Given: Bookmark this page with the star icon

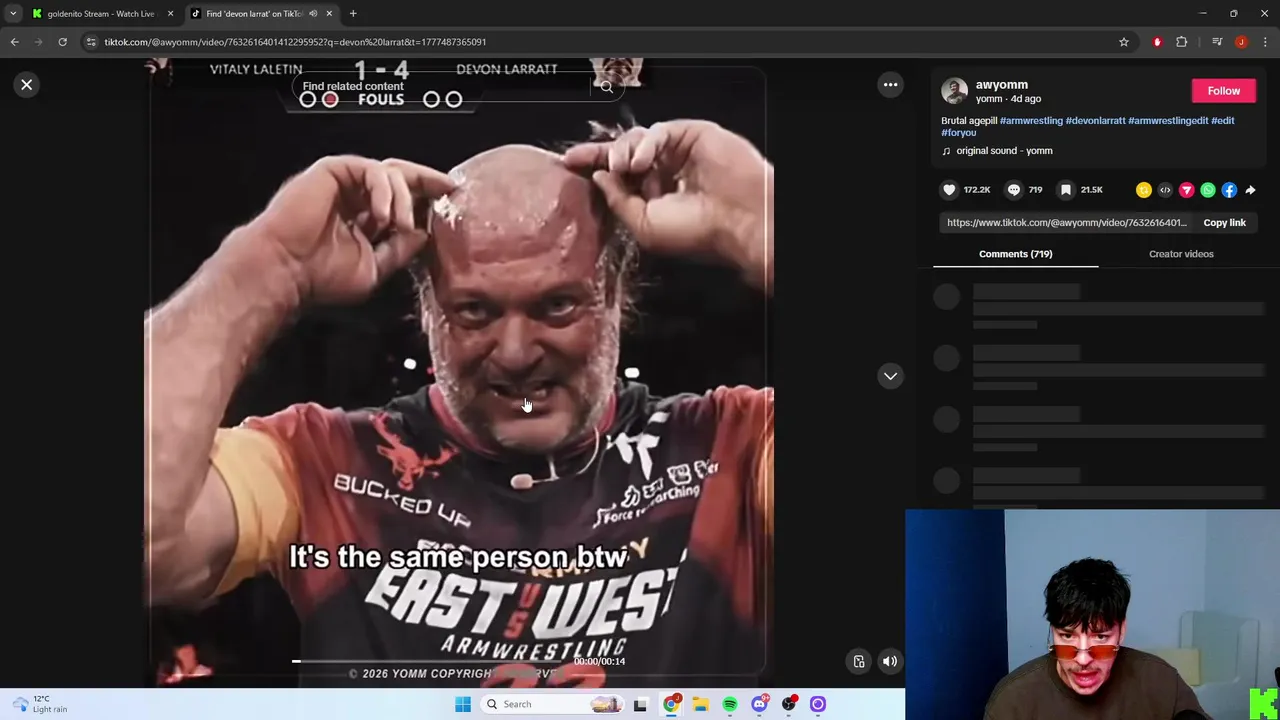Looking at the screenshot, I should coord(1124,42).
